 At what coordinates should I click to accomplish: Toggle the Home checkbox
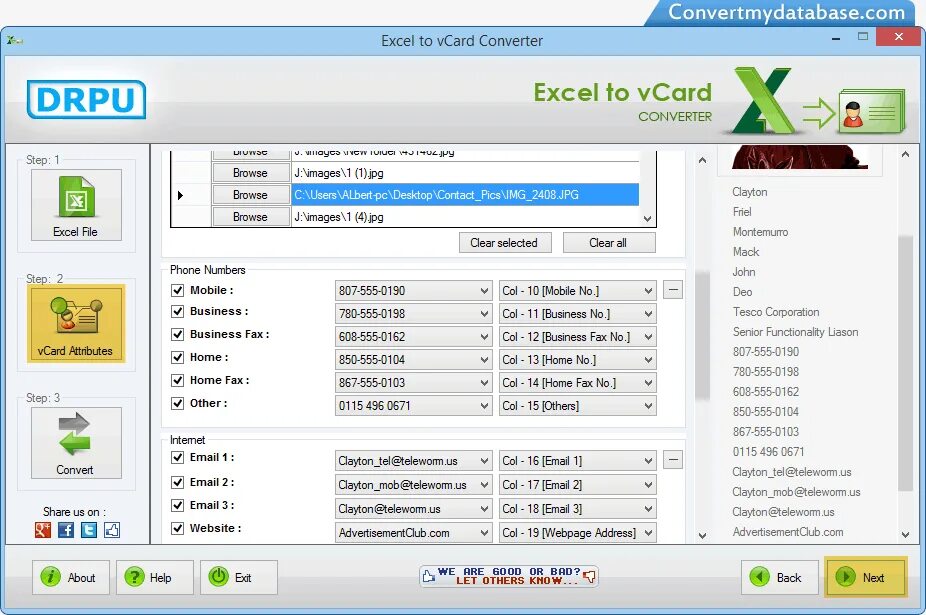[177, 357]
